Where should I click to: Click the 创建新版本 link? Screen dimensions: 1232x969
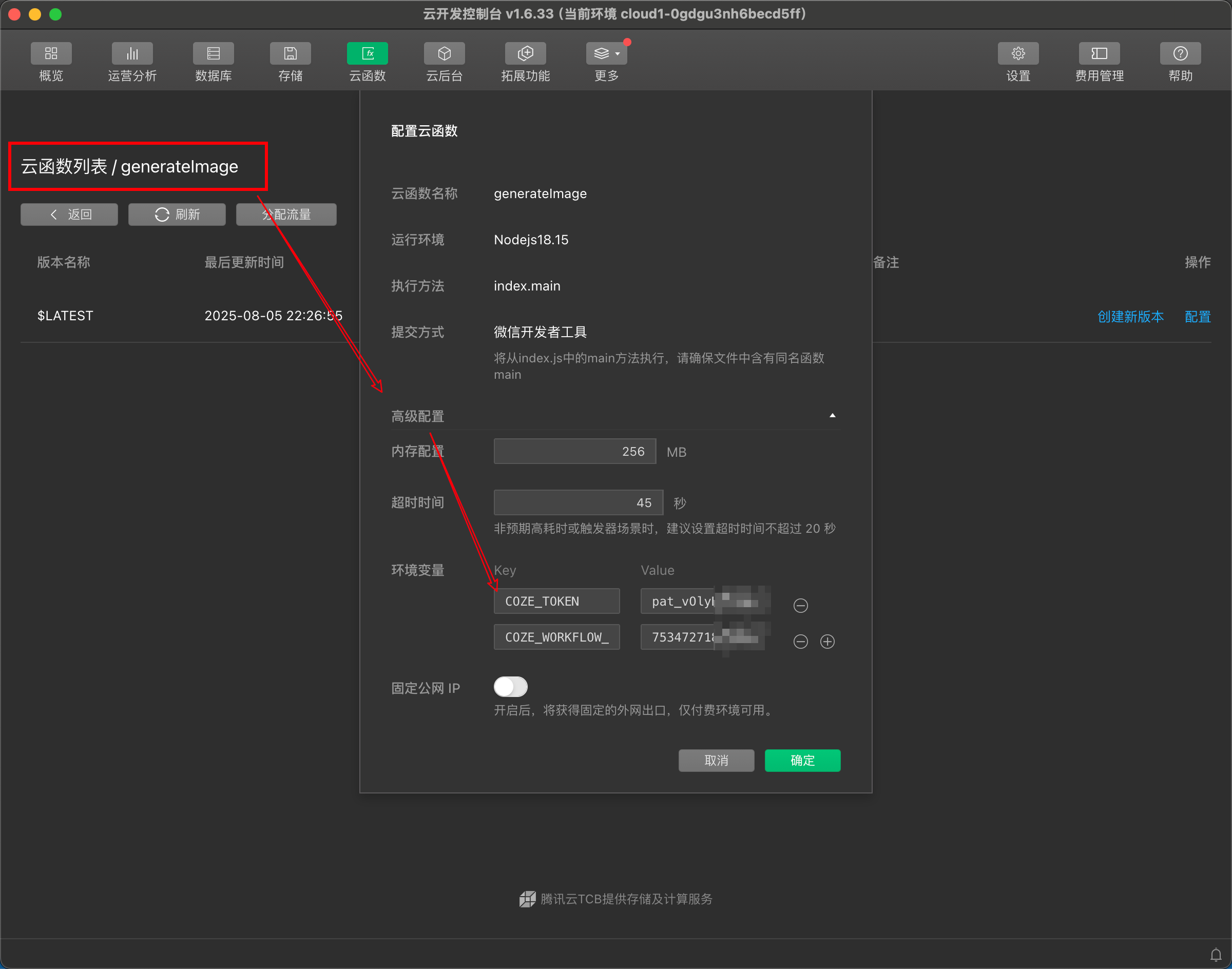(x=1130, y=317)
